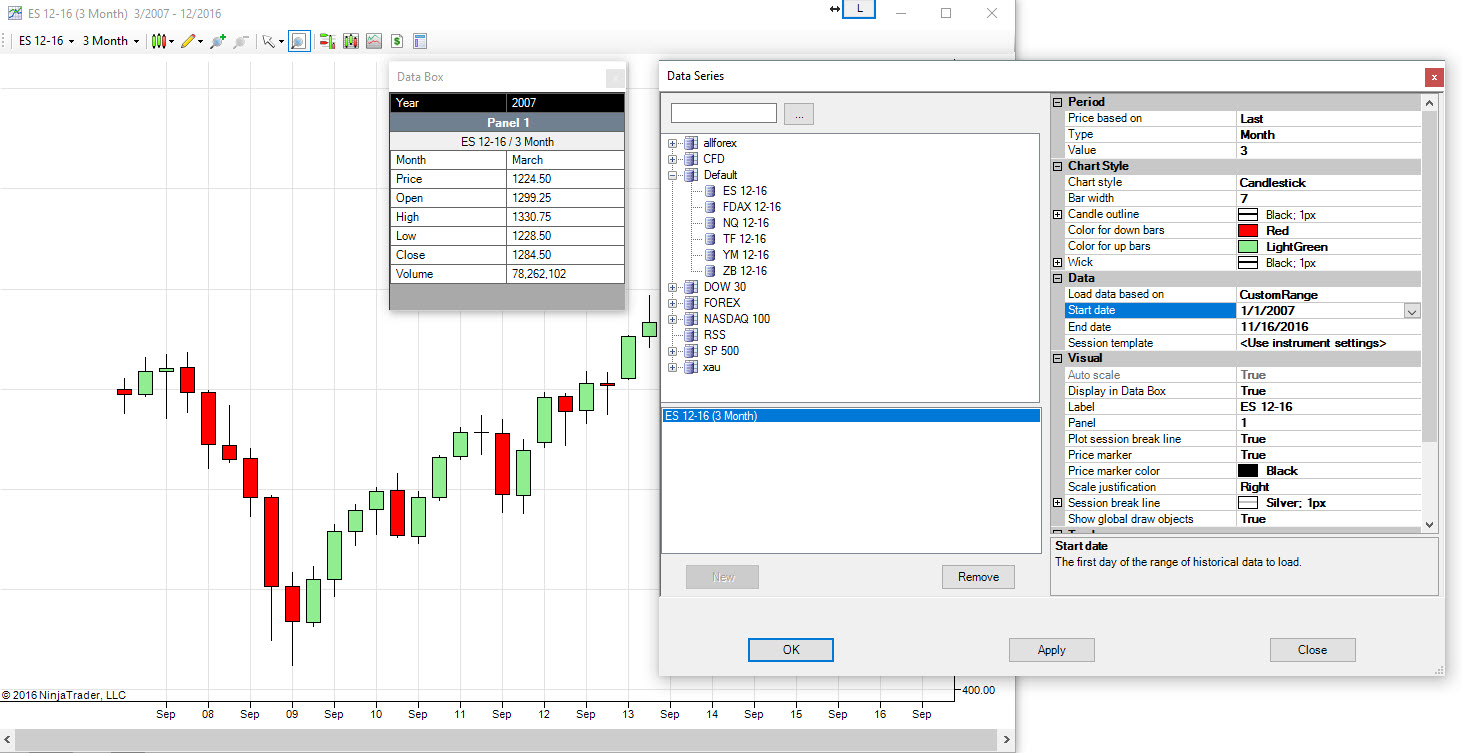Open the 3 Month interval dropdown
The width and height of the screenshot is (1462, 753).
tap(110, 41)
